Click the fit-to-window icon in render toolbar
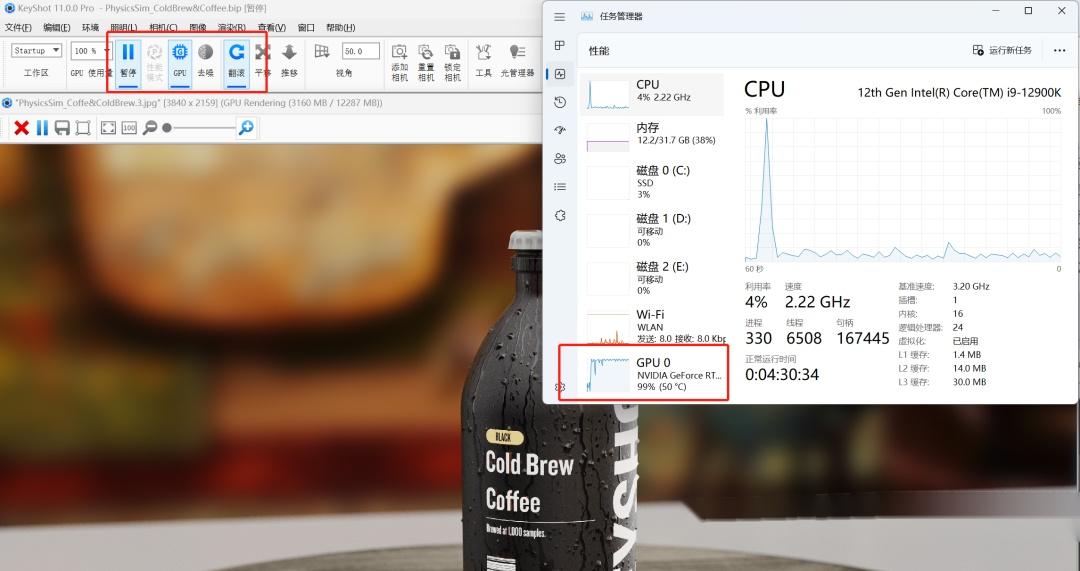This screenshot has height=571, width=1080. (108, 127)
